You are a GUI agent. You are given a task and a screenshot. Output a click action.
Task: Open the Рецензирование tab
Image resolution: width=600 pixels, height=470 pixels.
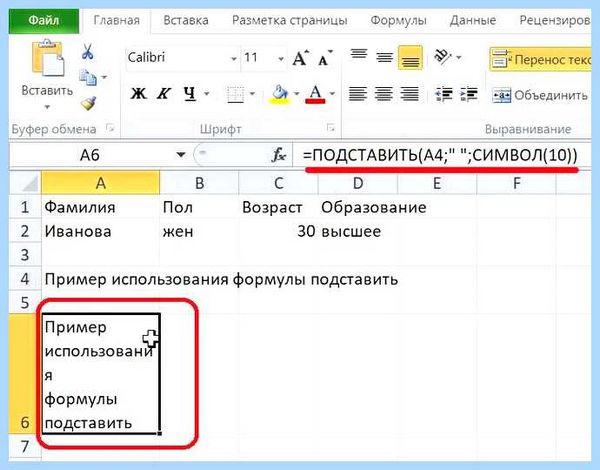pos(554,20)
